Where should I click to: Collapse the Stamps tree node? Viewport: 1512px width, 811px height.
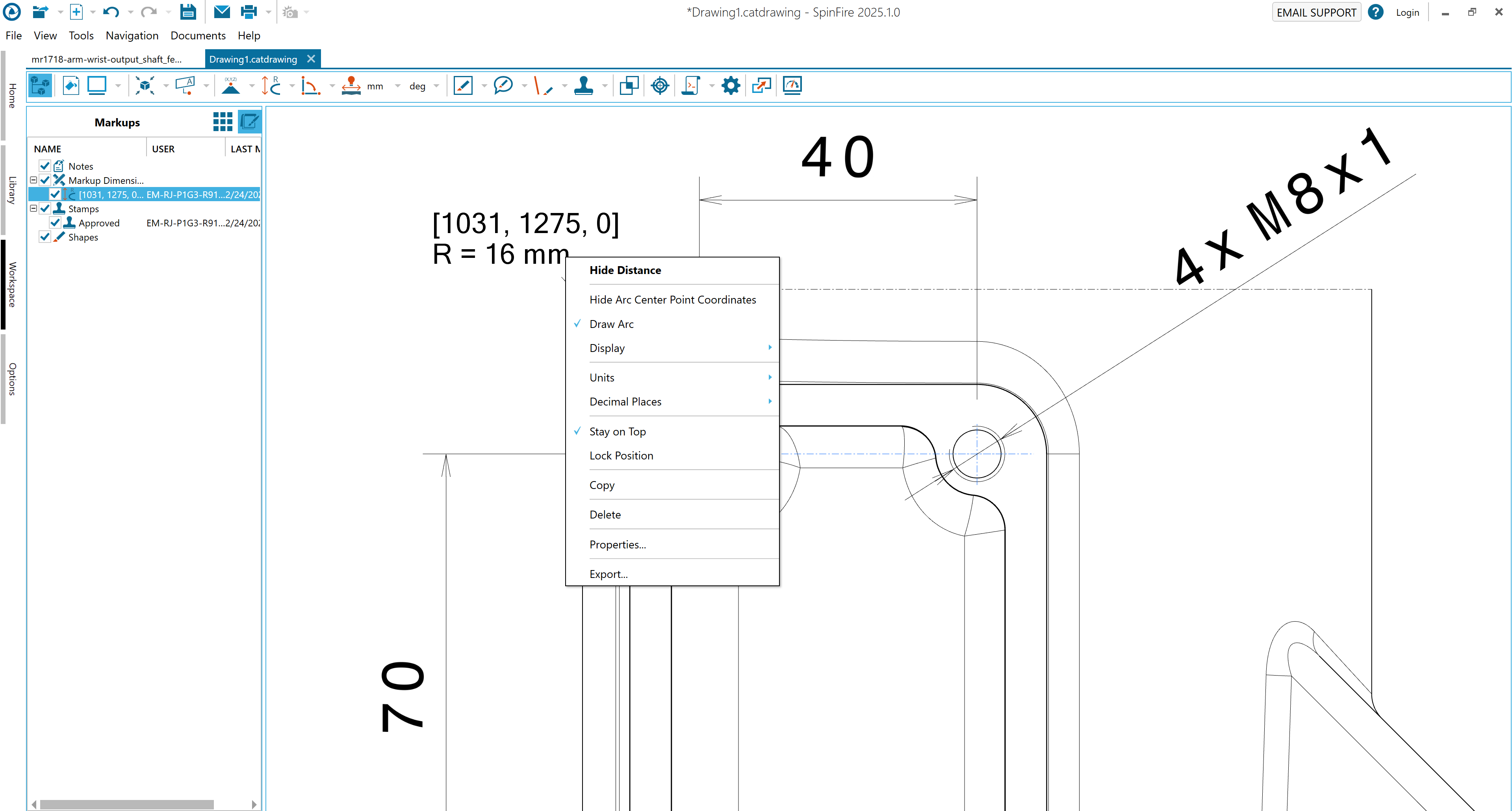tap(33, 209)
